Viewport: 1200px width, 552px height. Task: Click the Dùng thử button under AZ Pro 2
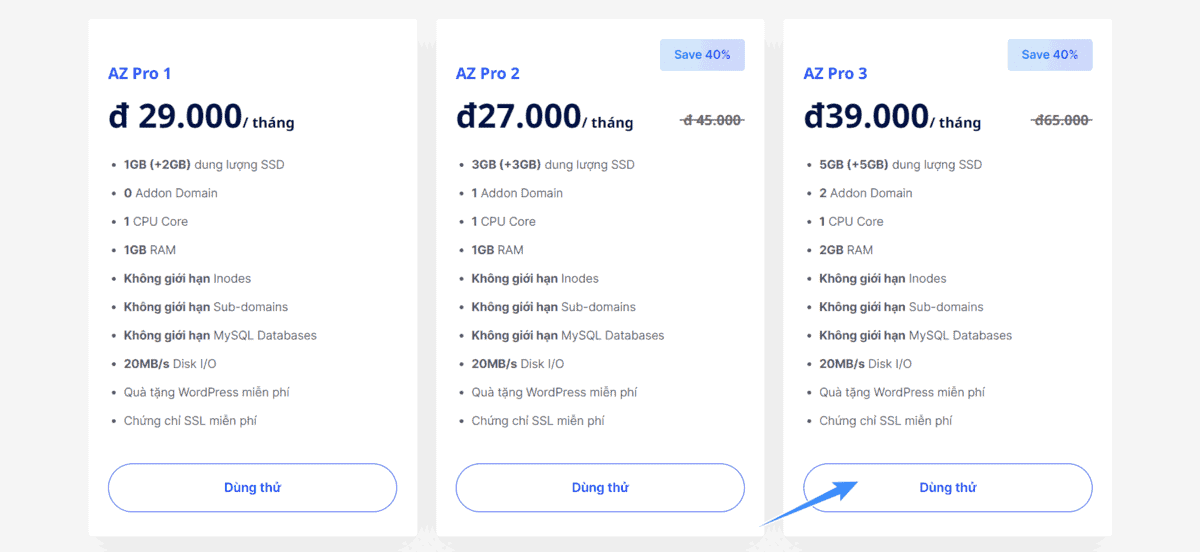600,488
